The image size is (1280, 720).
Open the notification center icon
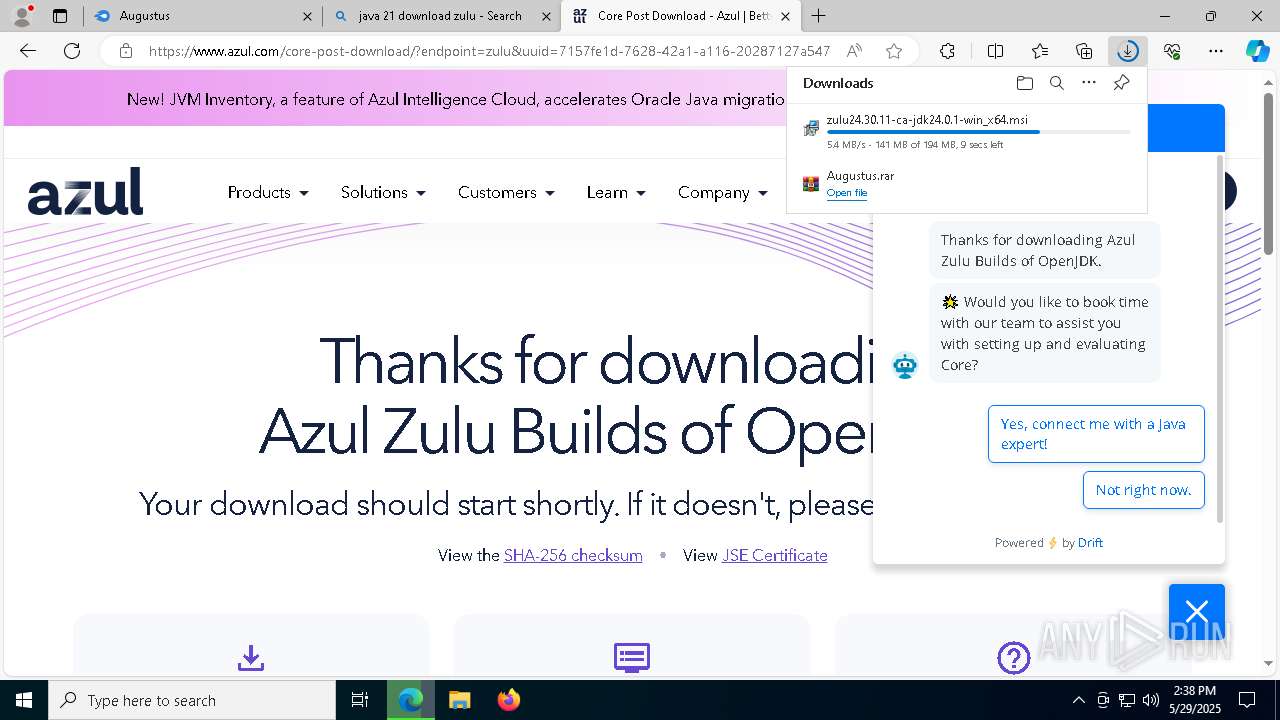1247,700
